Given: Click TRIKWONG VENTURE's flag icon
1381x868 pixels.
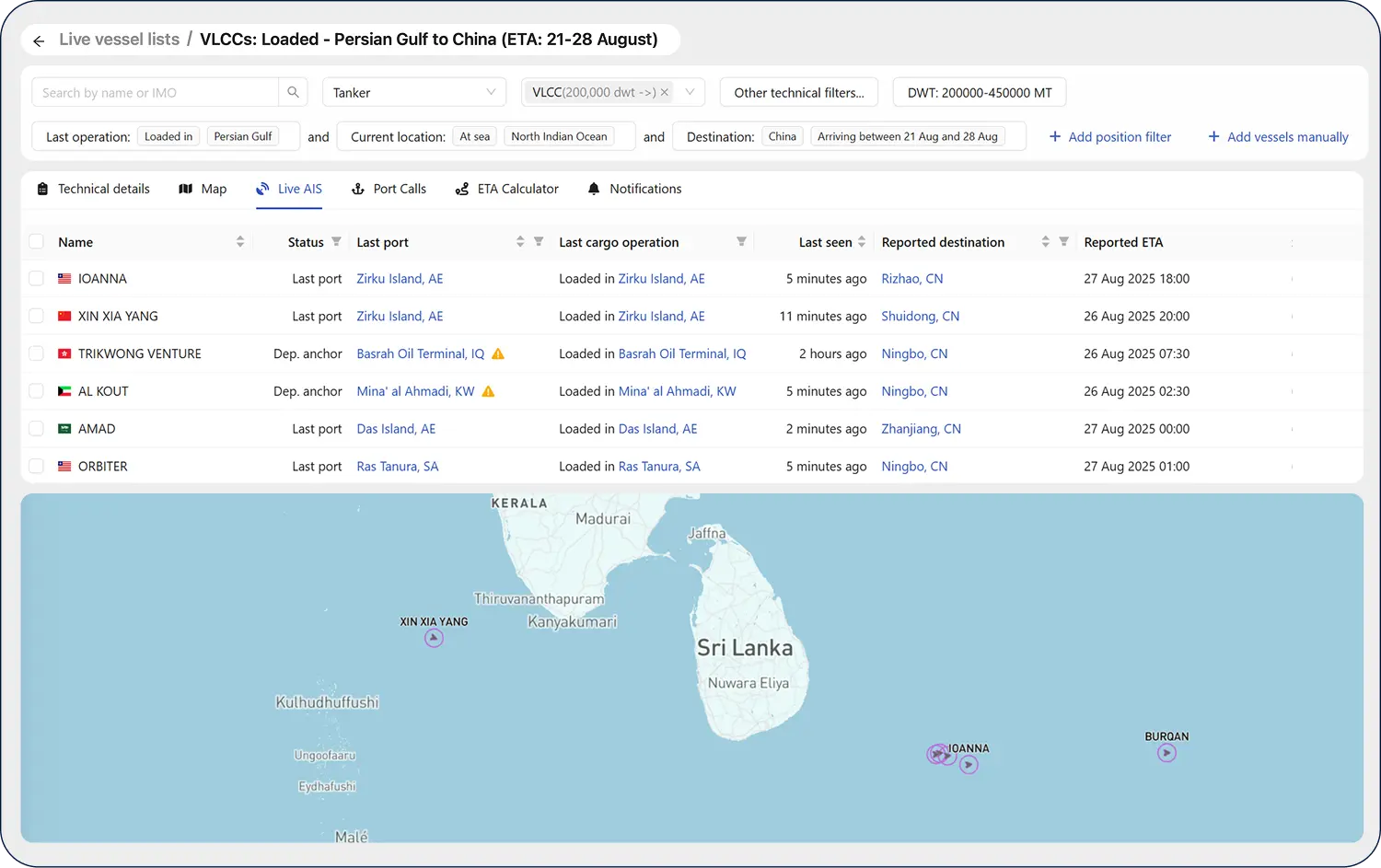Looking at the screenshot, I should tap(64, 353).
